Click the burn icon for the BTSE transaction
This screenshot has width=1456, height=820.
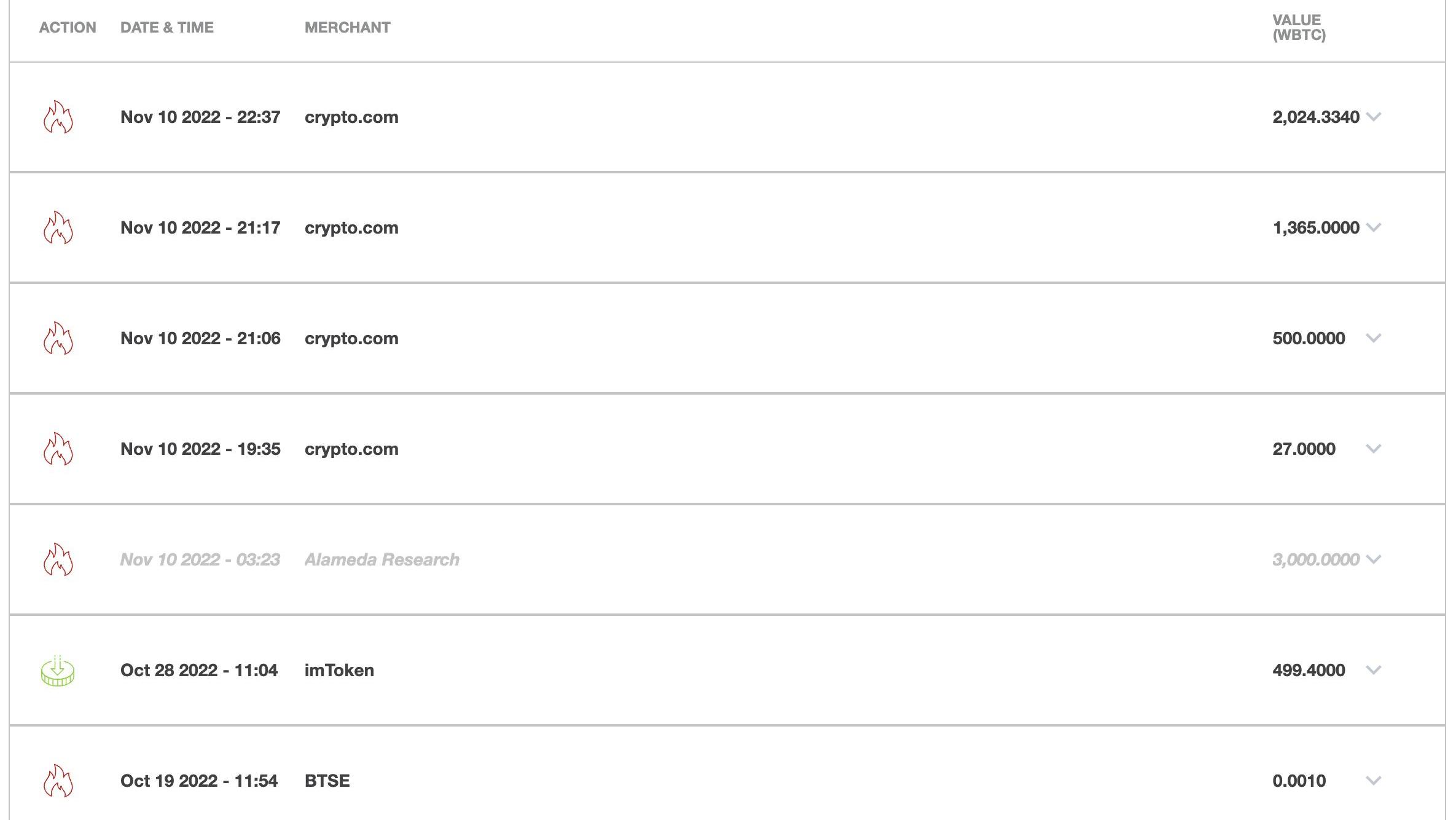(58, 781)
